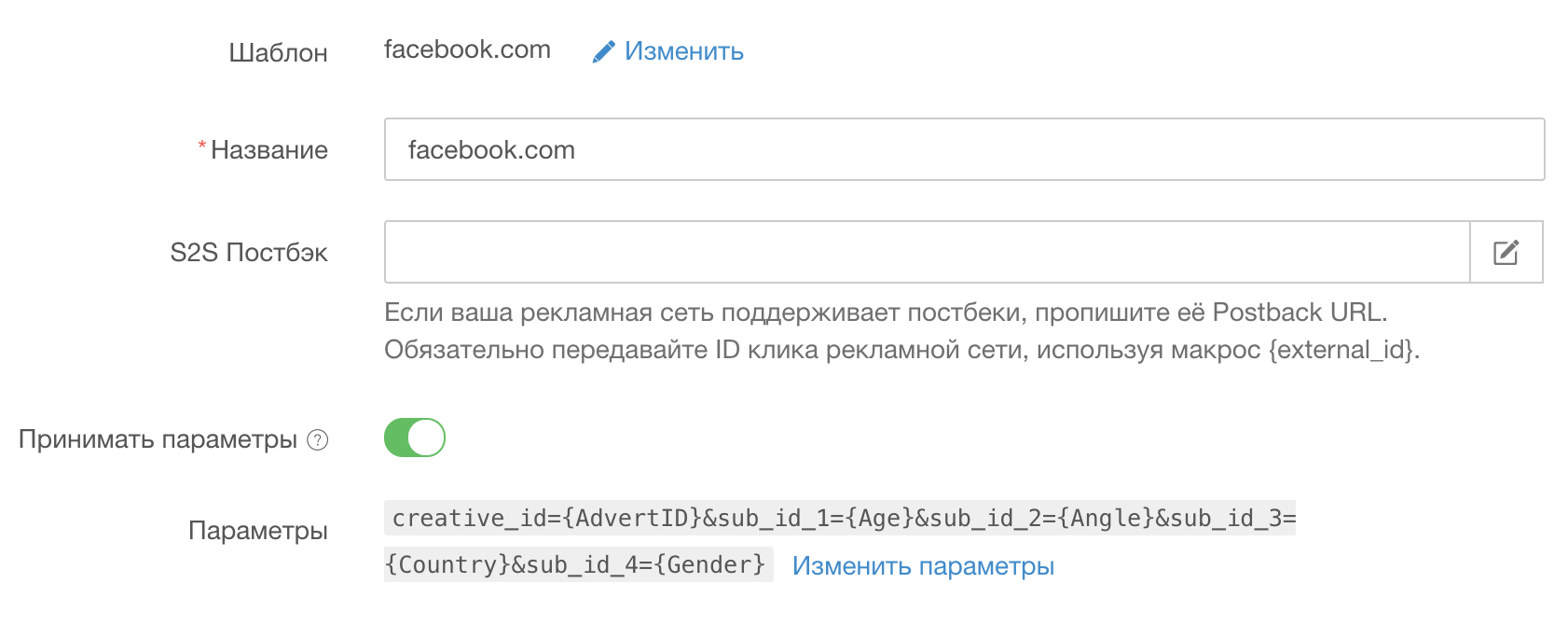Click the red required asterisk near Название
The height and width of the screenshot is (625, 1568).
[201, 146]
